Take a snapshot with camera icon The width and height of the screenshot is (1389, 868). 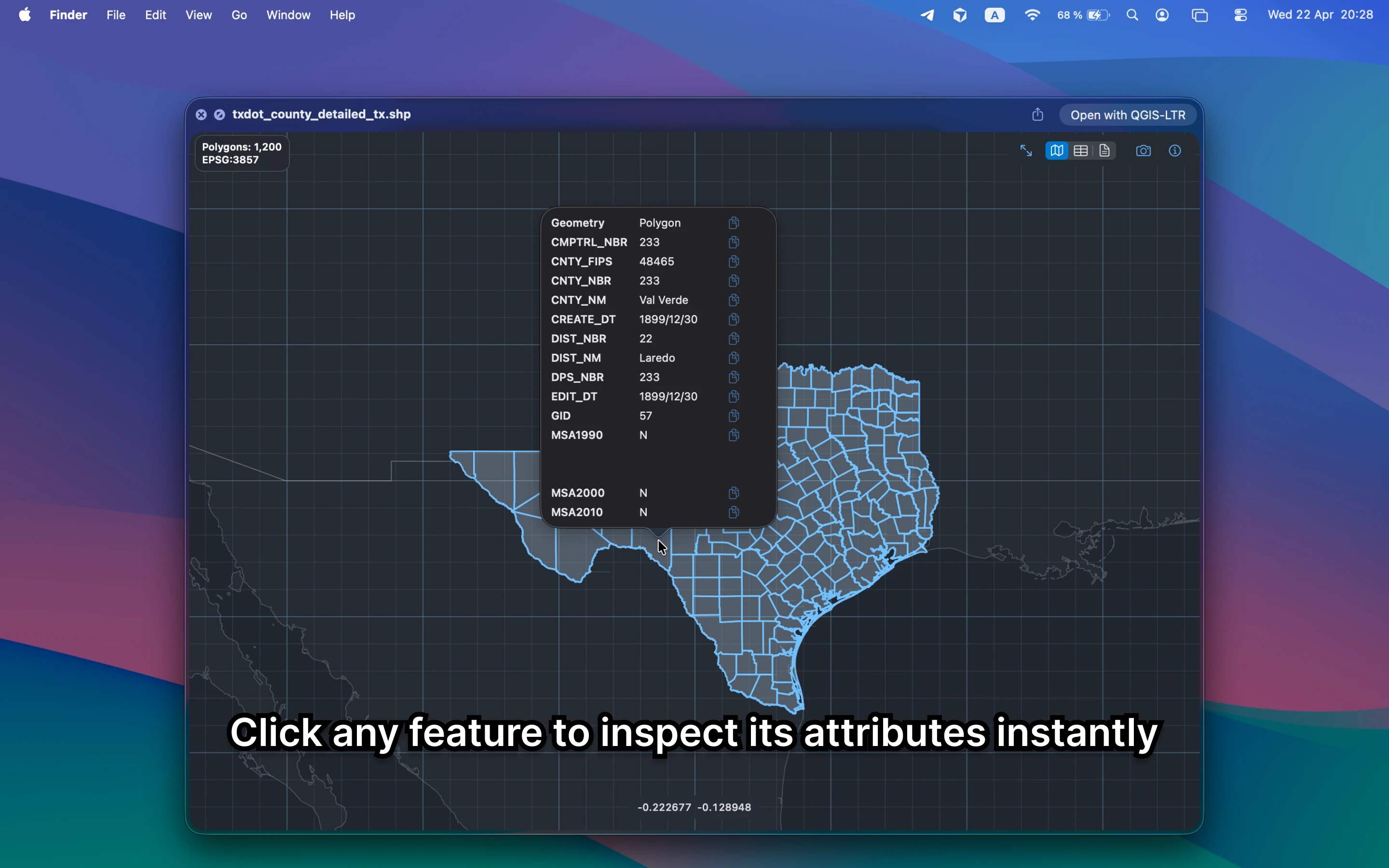click(x=1144, y=151)
